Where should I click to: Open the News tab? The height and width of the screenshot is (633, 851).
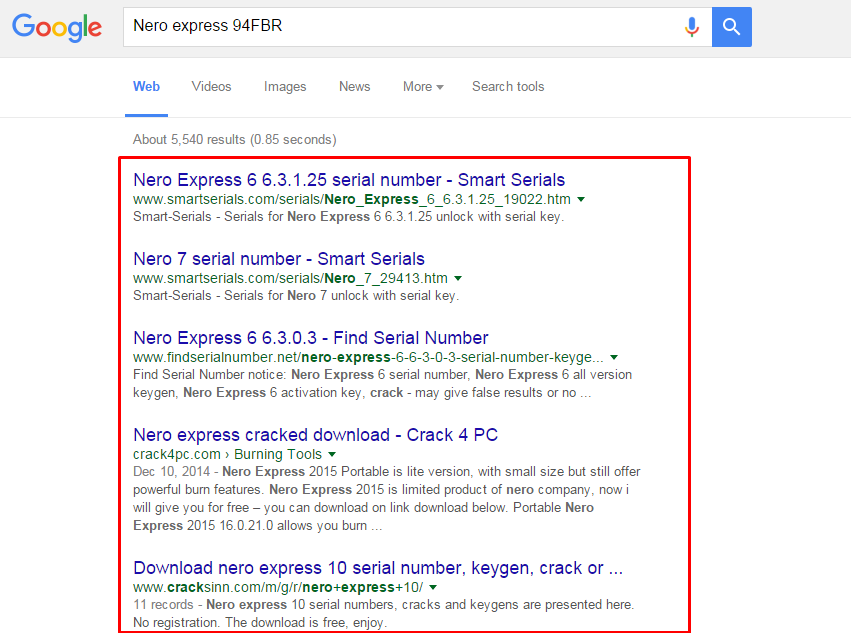354,86
